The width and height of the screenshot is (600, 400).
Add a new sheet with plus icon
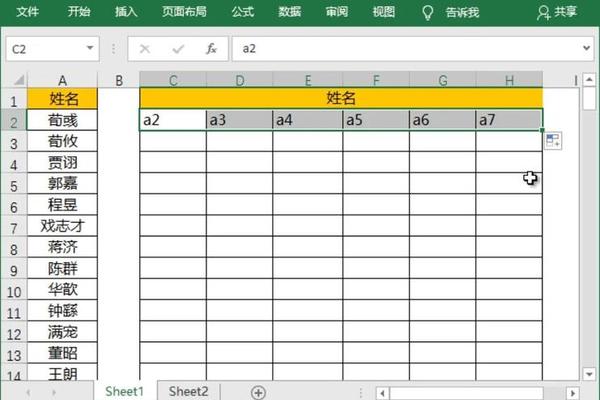click(x=258, y=392)
